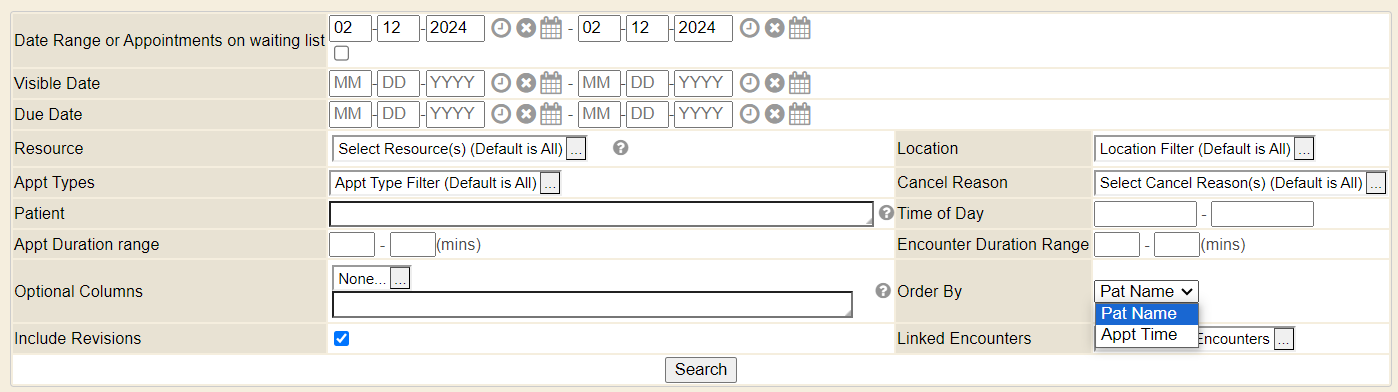Open the Appt Type Filter ellipsis button
This screenshot has height=392, width=1398.
point(551,183)
